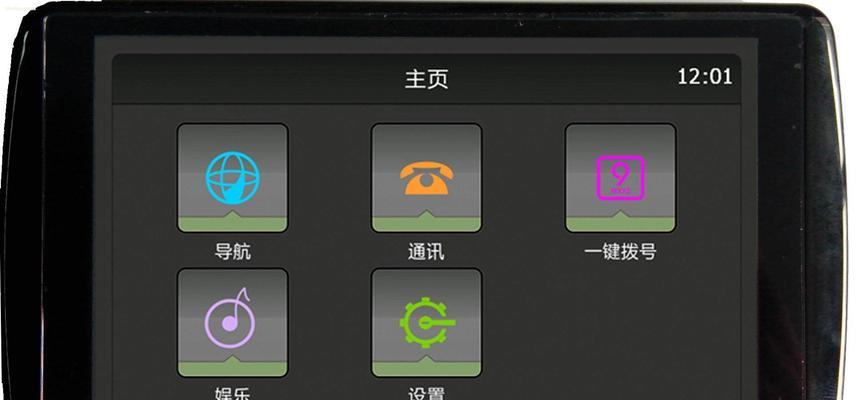Click green strip under the speed-dial tile
Image resolution: width=857 pixels, height=400 pixels.
tap(620, 224)
